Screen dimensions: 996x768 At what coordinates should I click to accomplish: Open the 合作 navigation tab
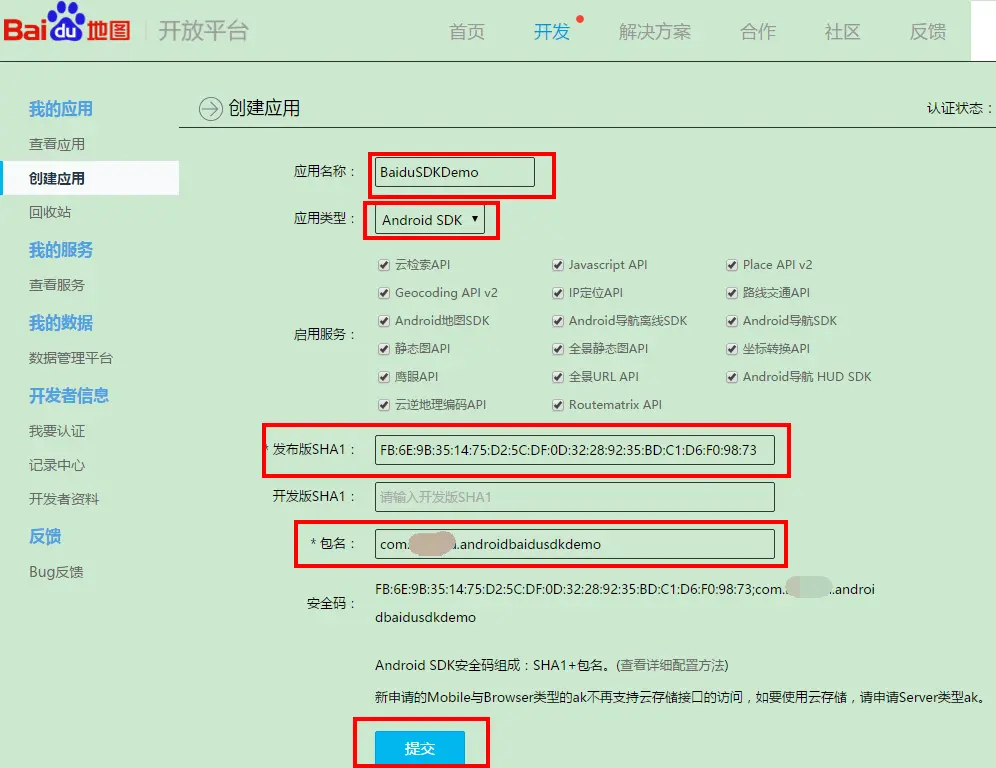click(x=758, y=32)
